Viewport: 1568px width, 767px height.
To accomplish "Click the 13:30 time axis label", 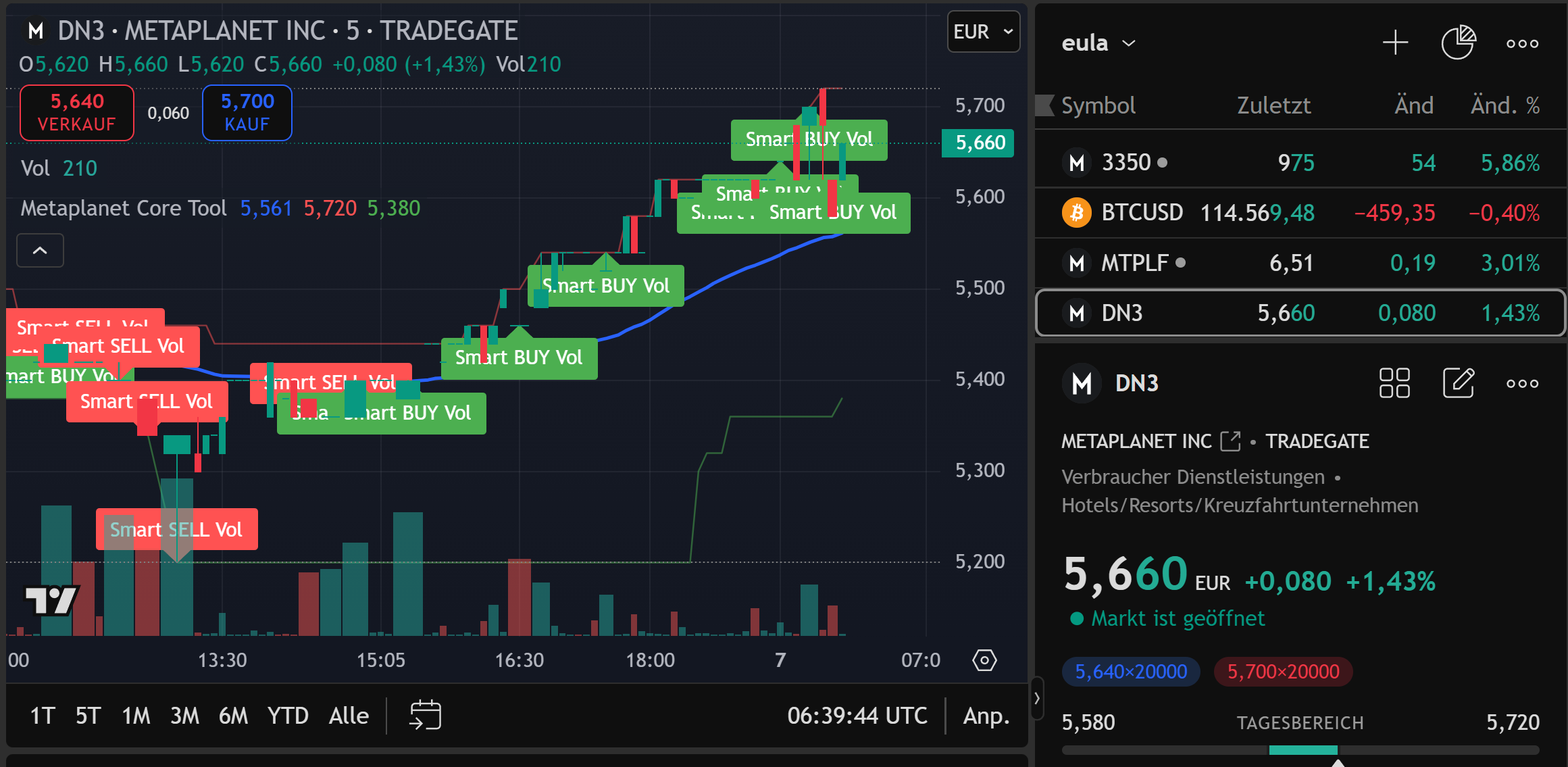I will pos(222,660).
